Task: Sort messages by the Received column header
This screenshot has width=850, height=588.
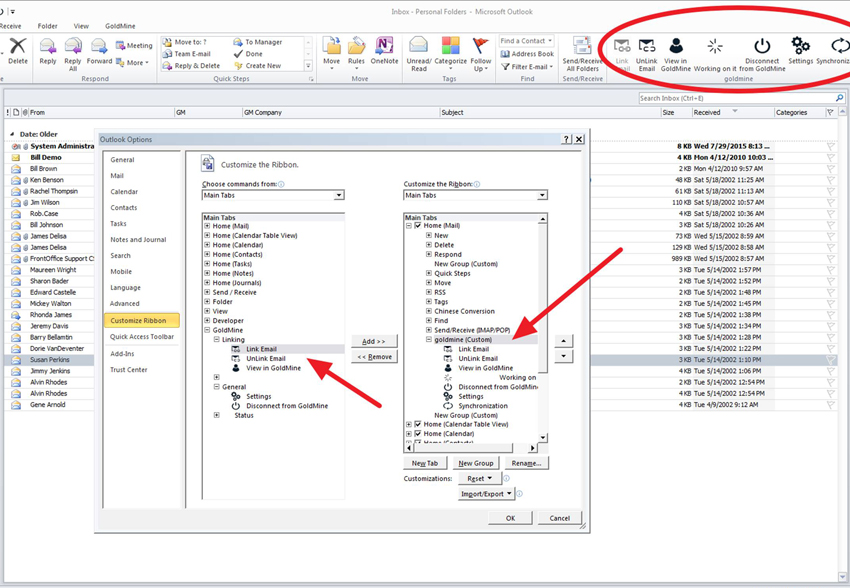Action: 732,112
